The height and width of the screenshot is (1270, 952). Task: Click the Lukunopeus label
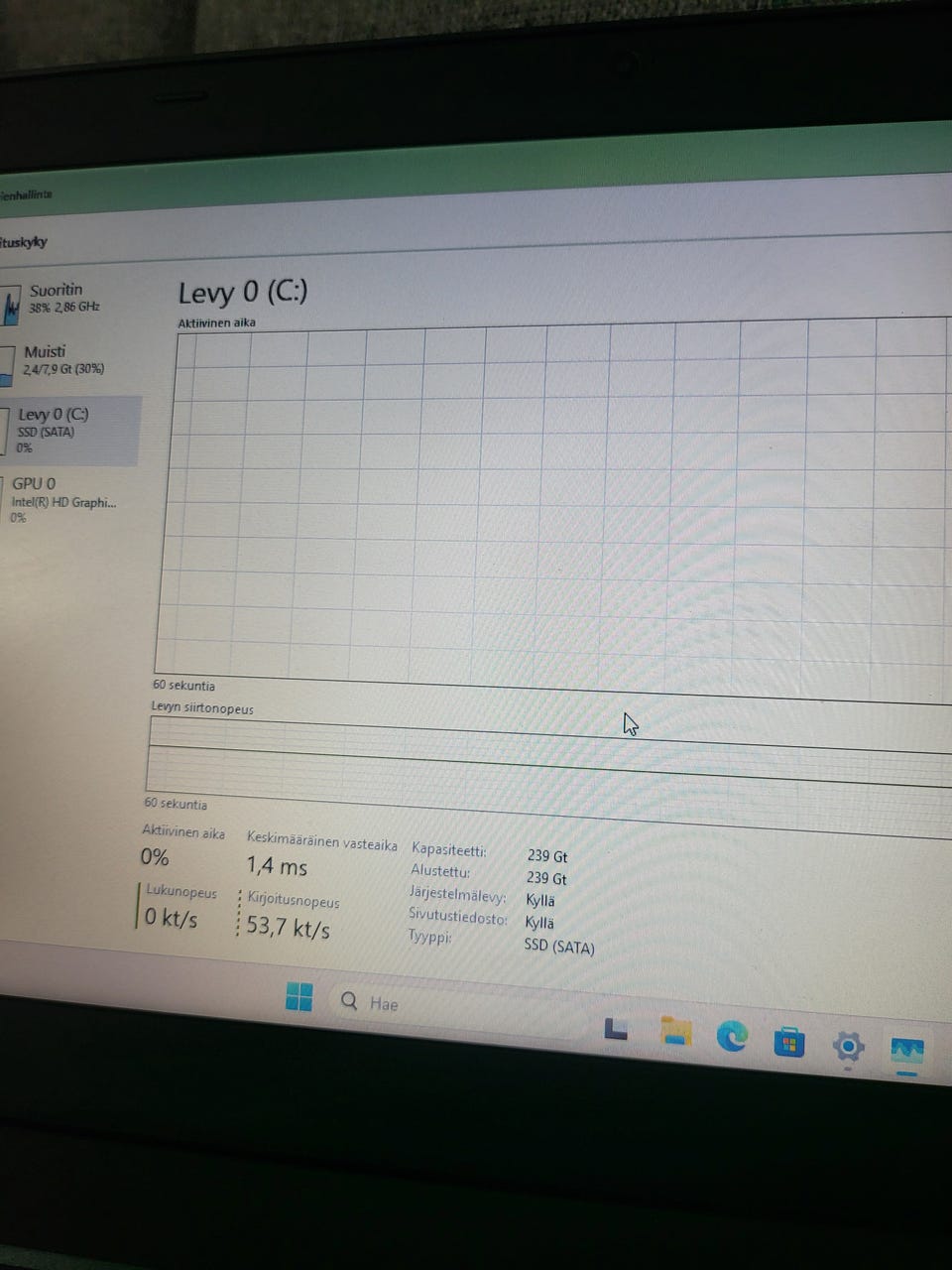(x=181, y=892)
